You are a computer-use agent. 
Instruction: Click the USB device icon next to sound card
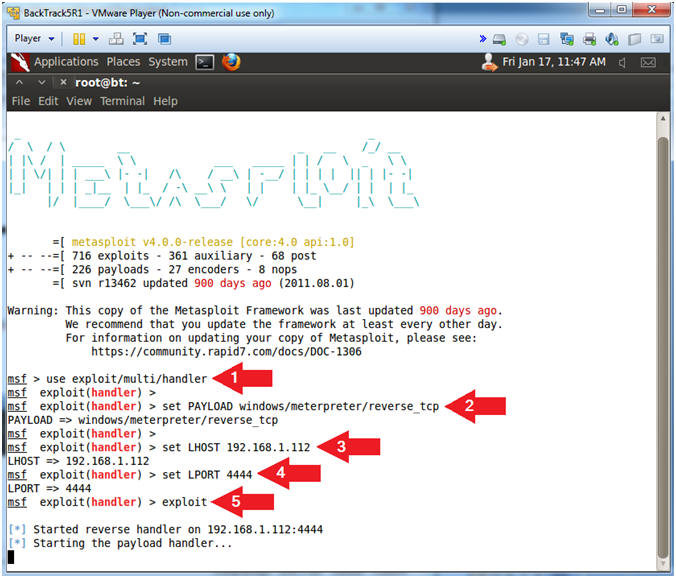point(634,39)
